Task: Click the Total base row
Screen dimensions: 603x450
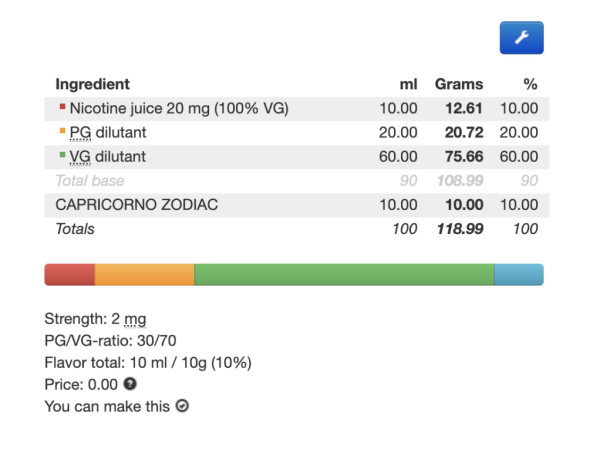Action: [297, 181]
